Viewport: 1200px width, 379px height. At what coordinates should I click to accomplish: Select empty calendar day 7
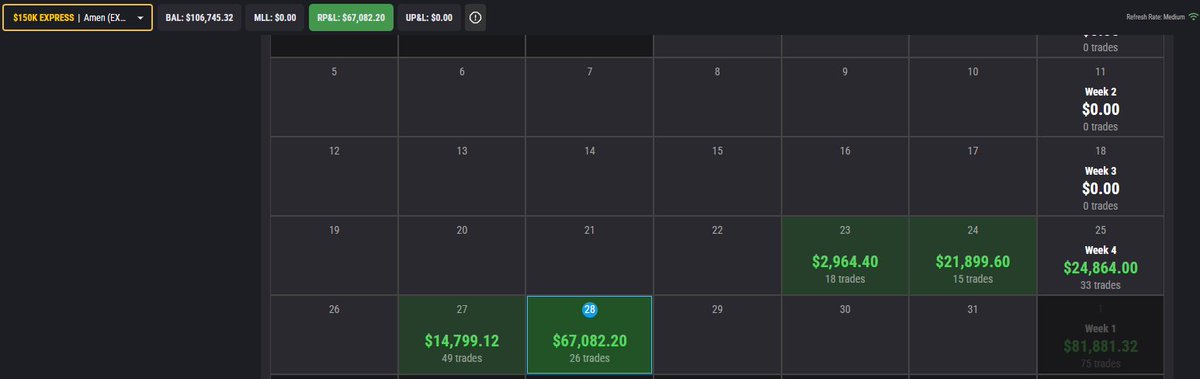tap(589, 98)
